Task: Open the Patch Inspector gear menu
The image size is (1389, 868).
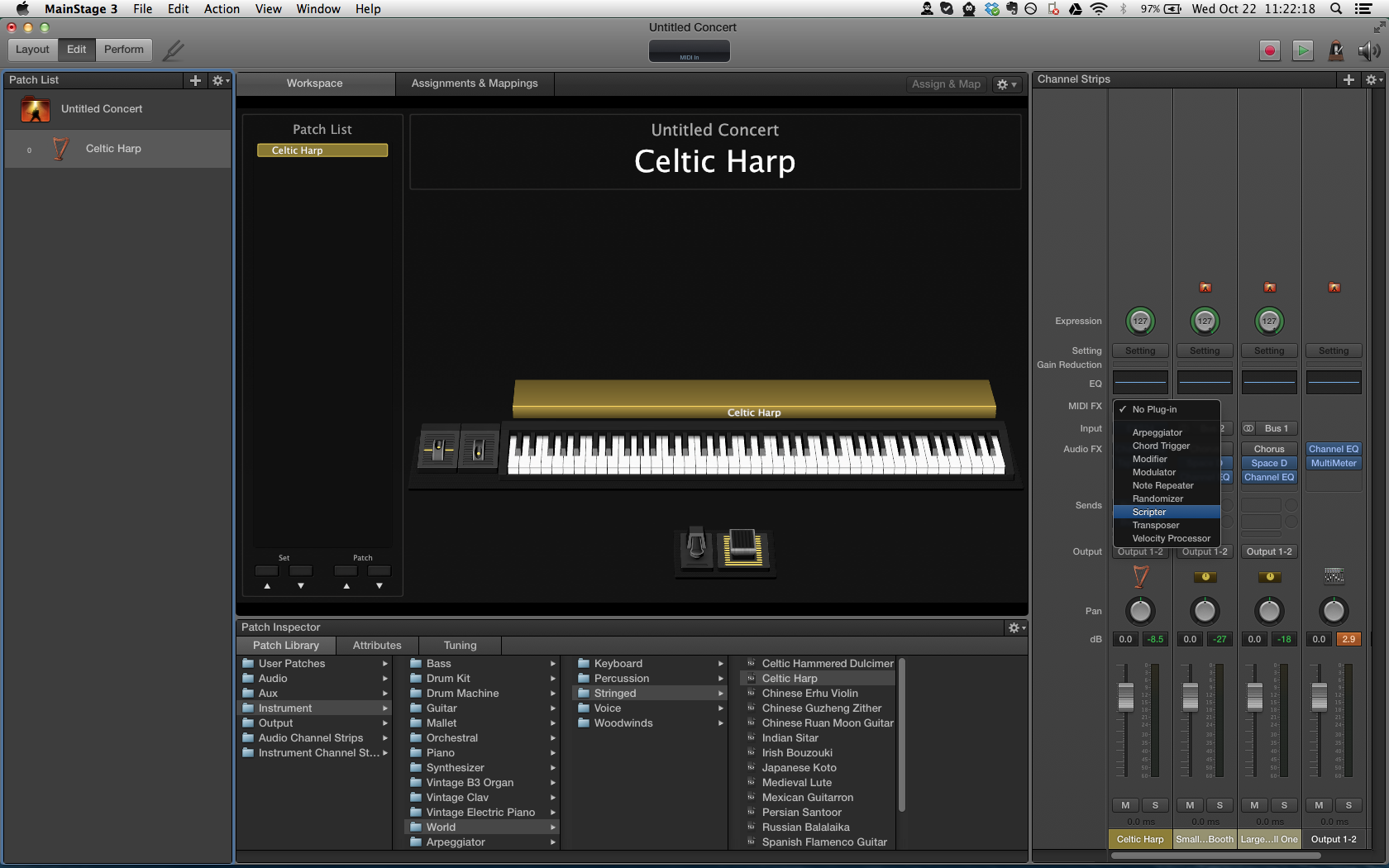Action: tap(1016, 628)
